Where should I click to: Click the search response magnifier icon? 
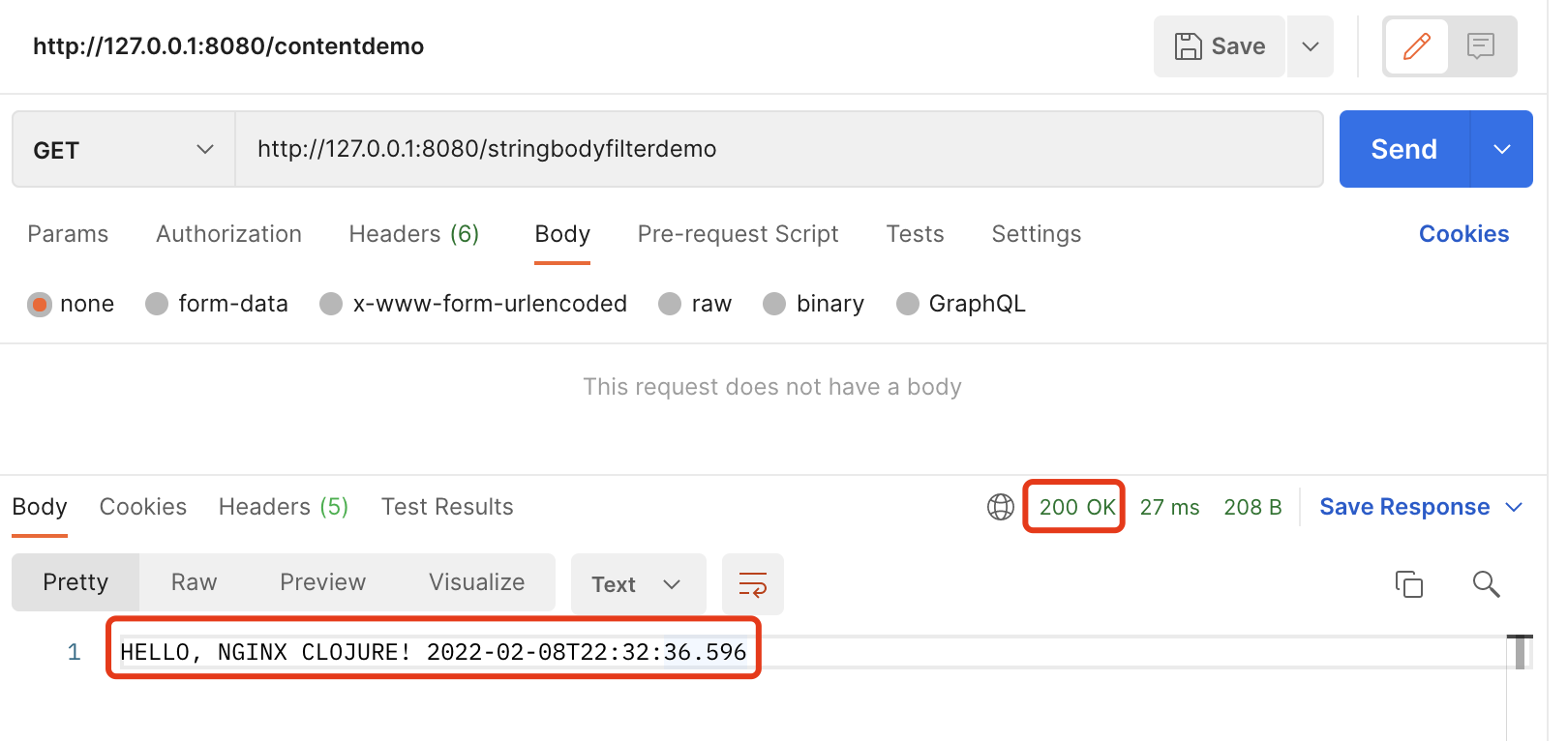pos(1486,584)
